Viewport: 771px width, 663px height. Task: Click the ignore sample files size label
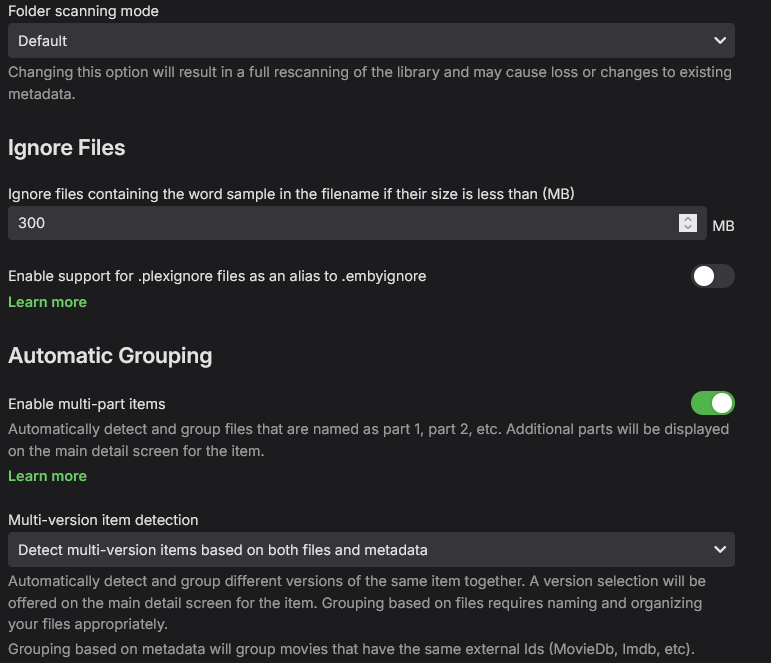[x=291, y=193]
